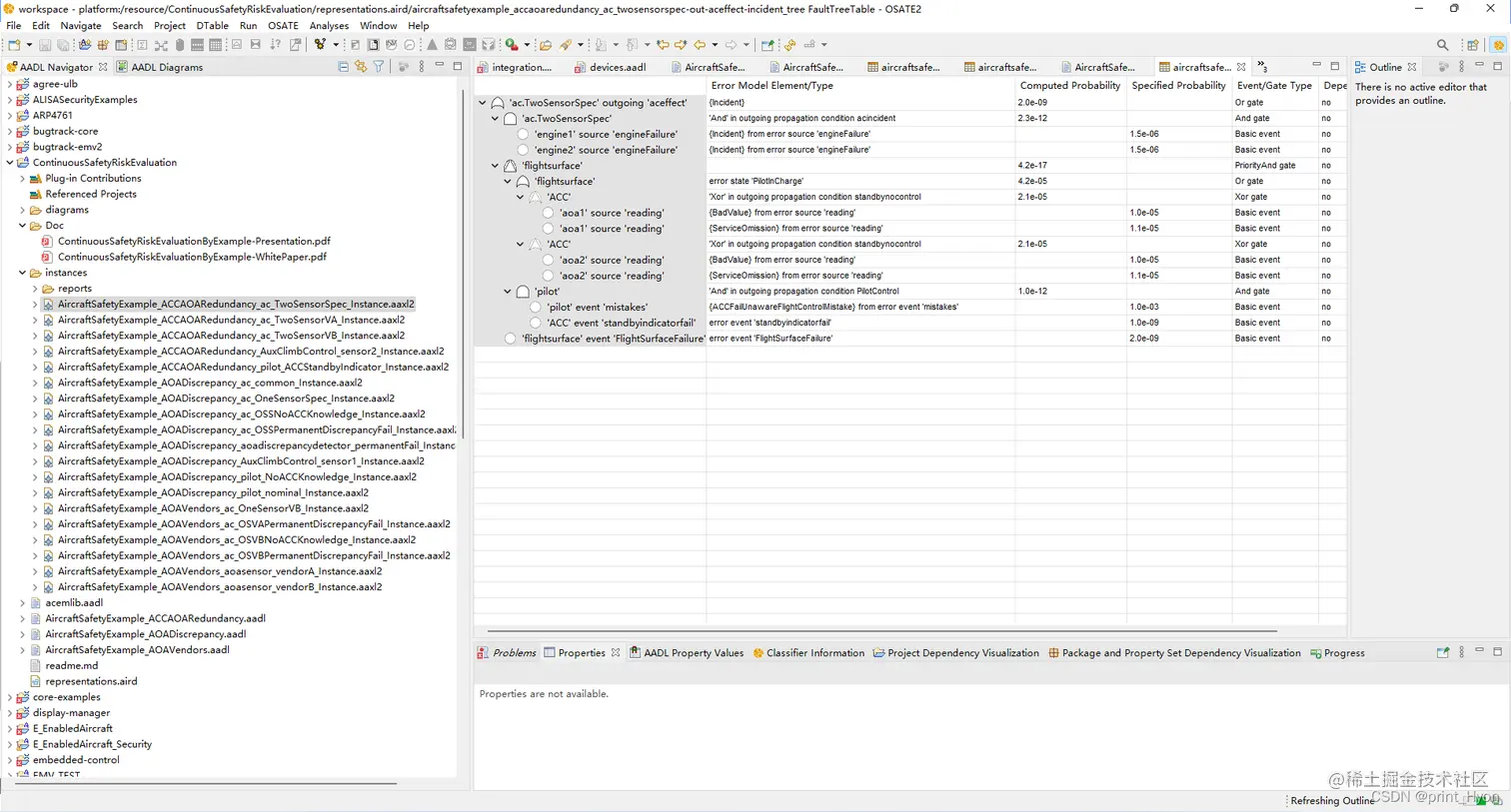Click the fault table horizontal scrollbar
1511x812 pixels.
881,631
